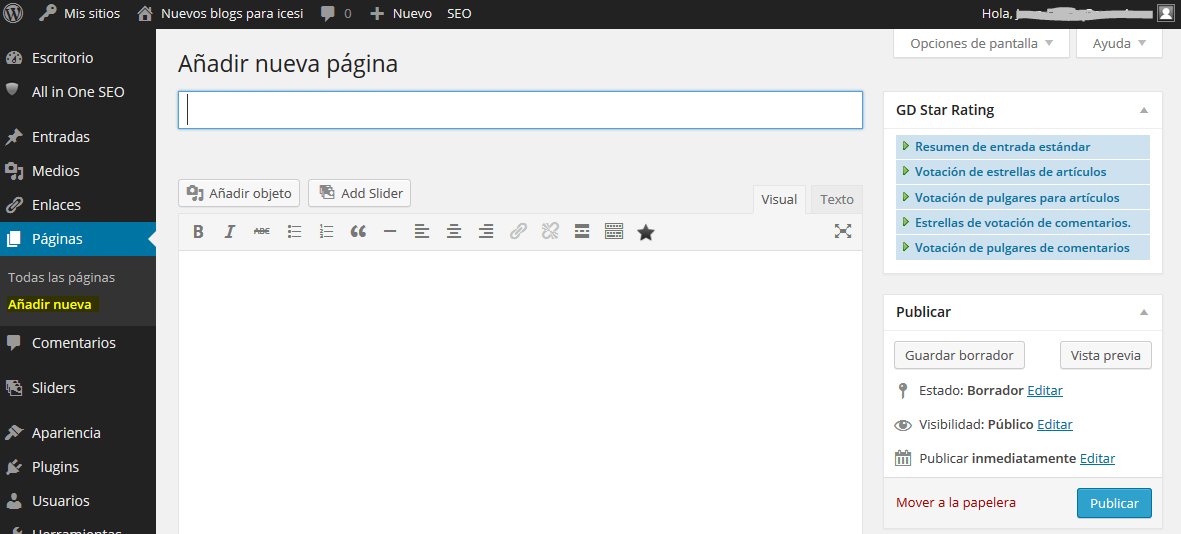Switch to the Texto editor tab
The height and width of the screenshot is (534, 1181).
(837, 199)
